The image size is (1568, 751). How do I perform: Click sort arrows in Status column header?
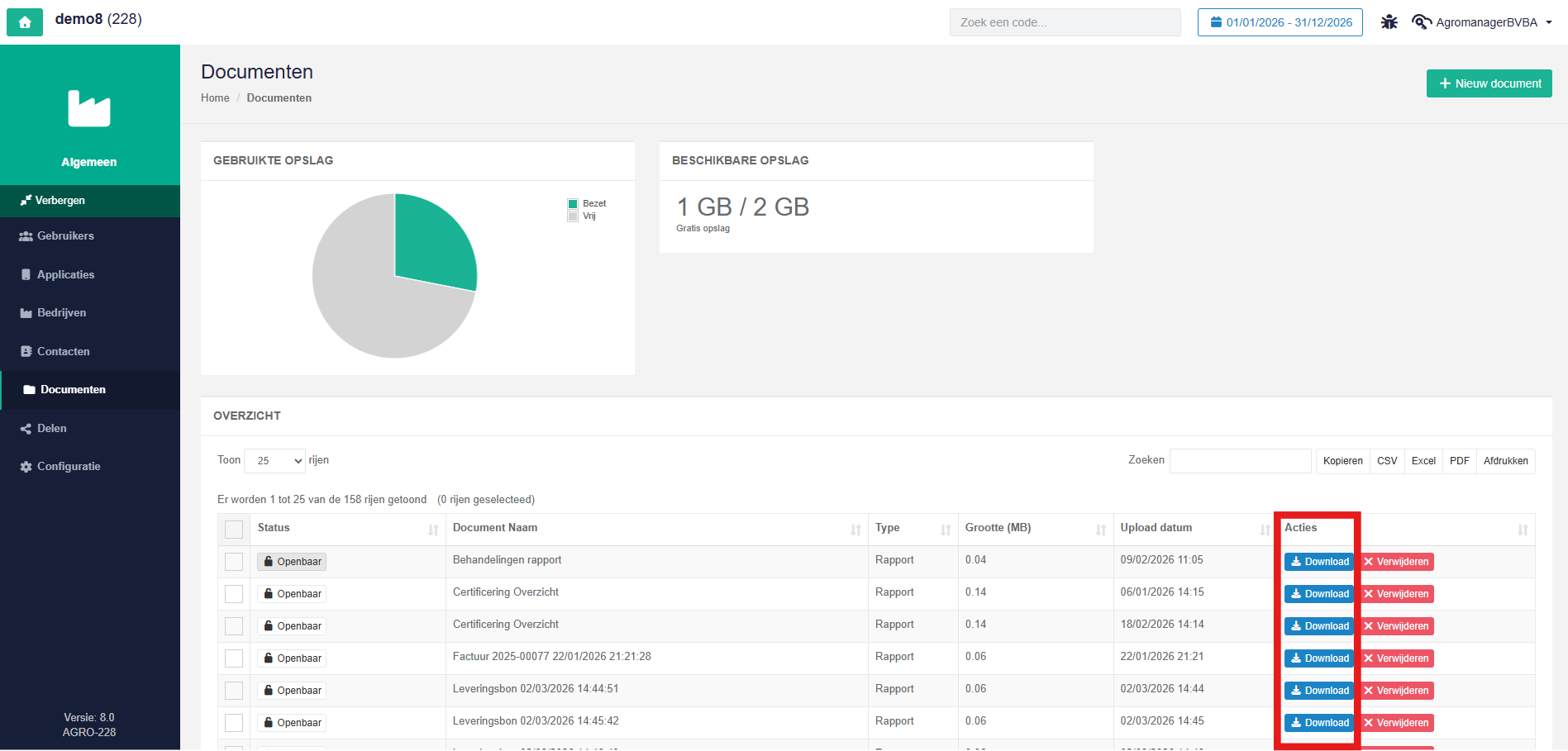(433, 530)
